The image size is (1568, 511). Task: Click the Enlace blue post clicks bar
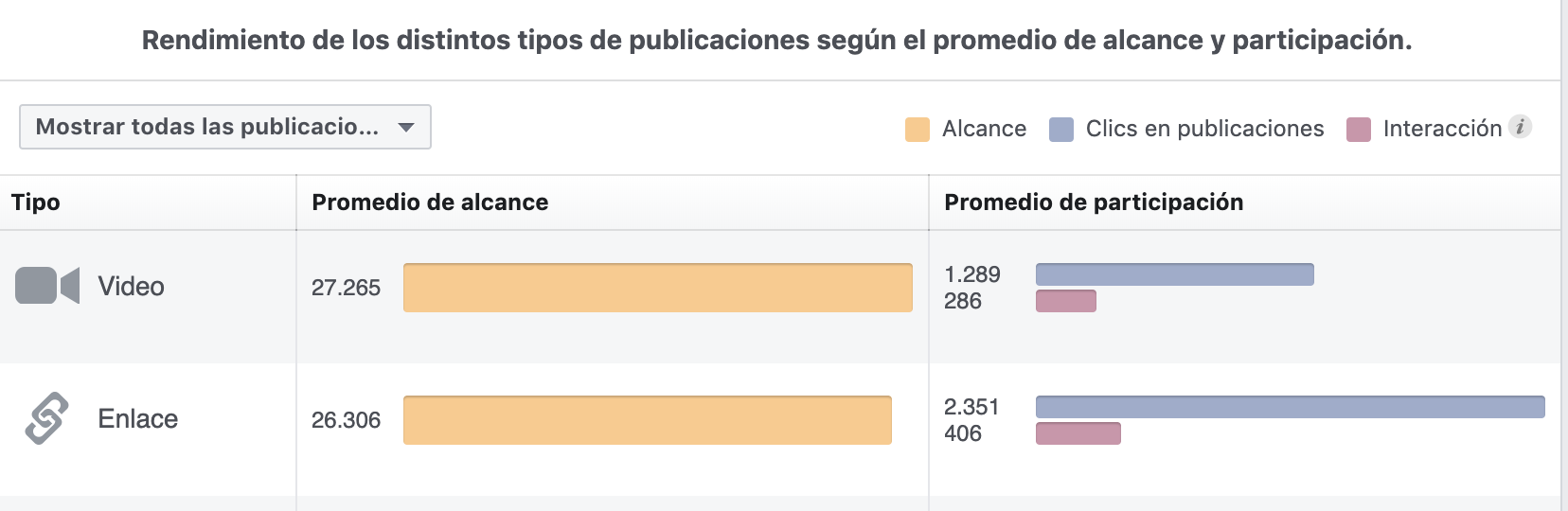[x=1290, y=407]
